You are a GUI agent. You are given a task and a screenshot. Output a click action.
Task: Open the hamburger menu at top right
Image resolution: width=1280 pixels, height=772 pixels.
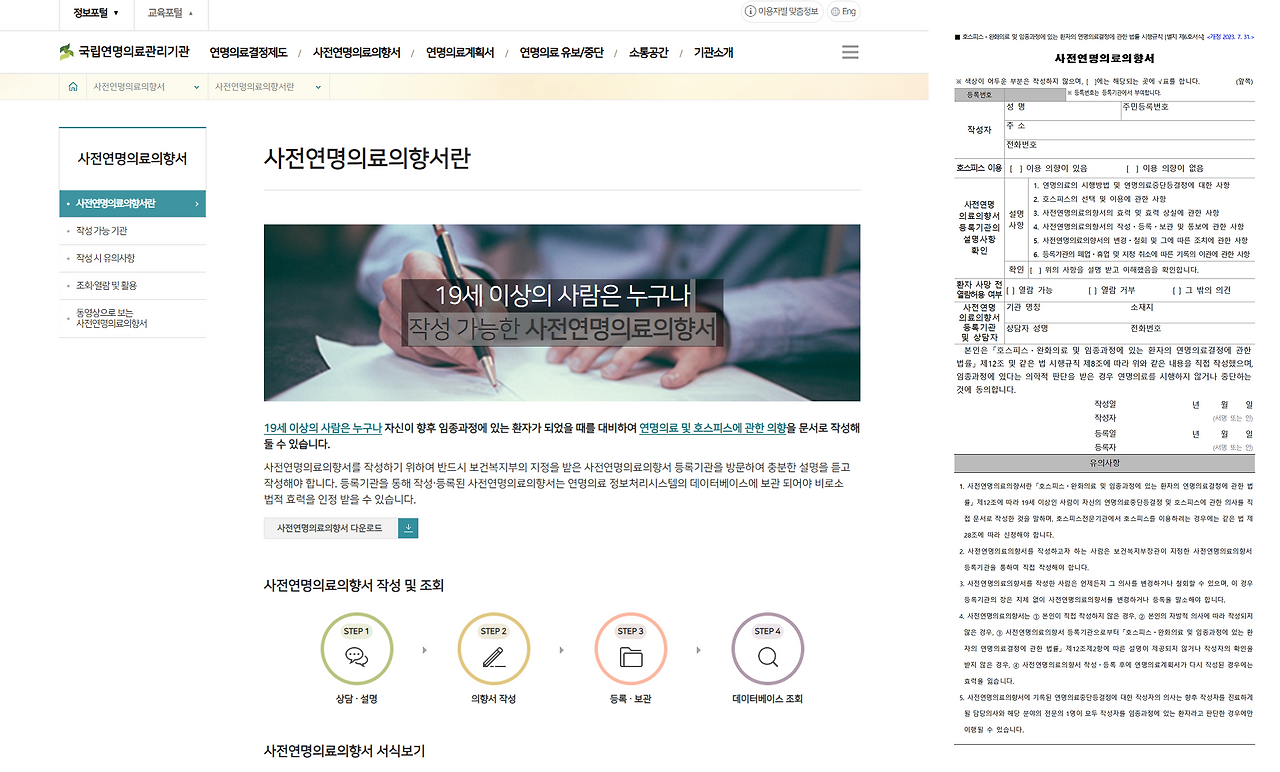(850, 52)
